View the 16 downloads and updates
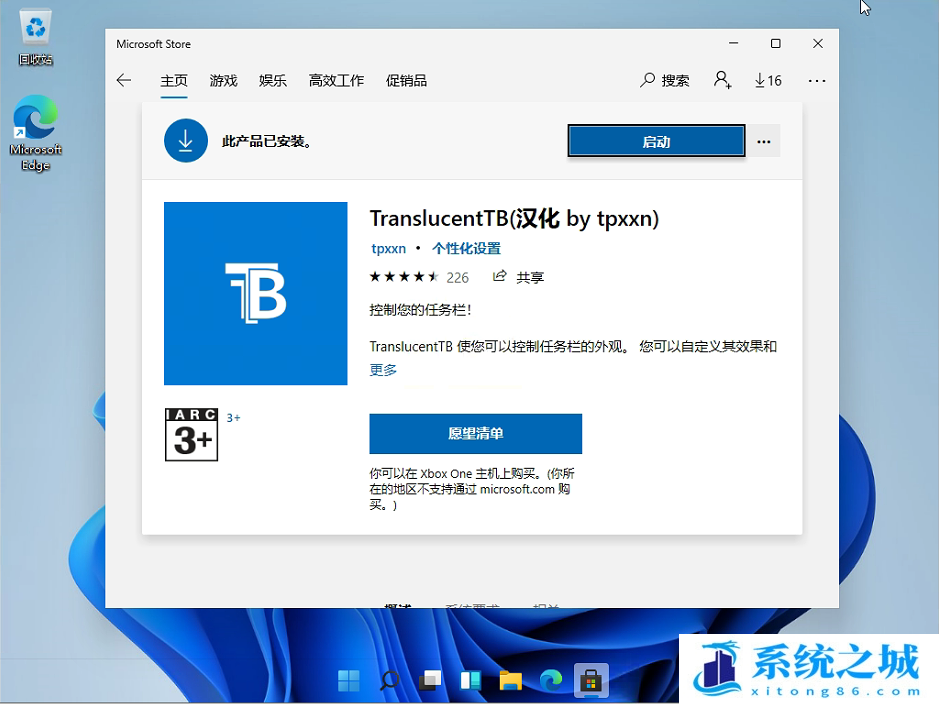 click(768, 80)
